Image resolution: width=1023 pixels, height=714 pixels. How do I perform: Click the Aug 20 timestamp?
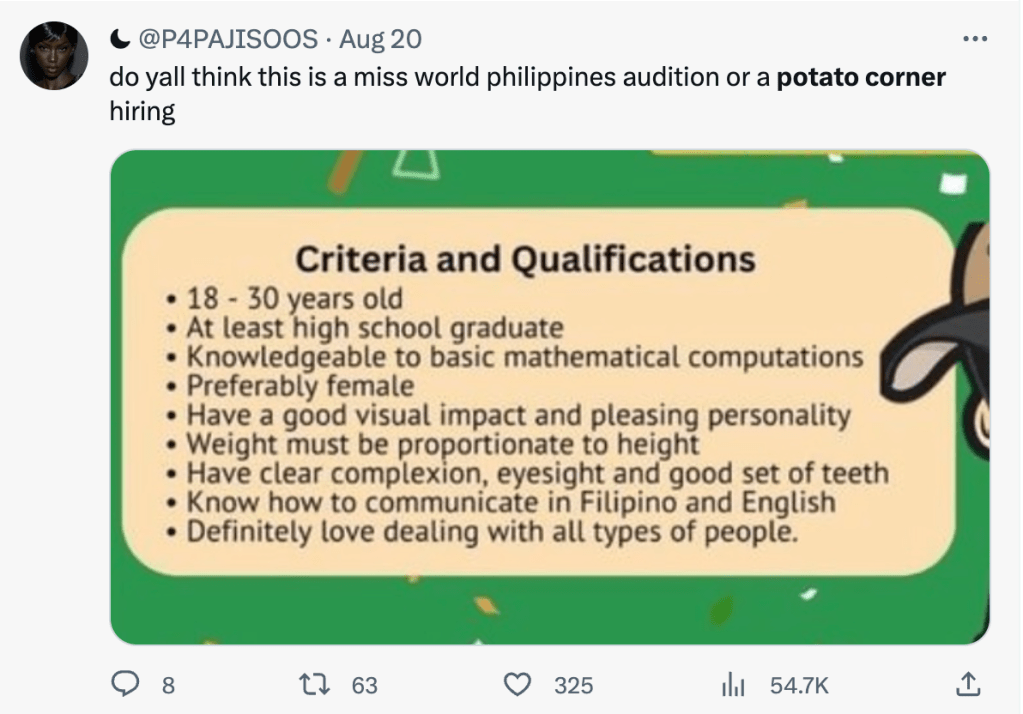(380, 40)
